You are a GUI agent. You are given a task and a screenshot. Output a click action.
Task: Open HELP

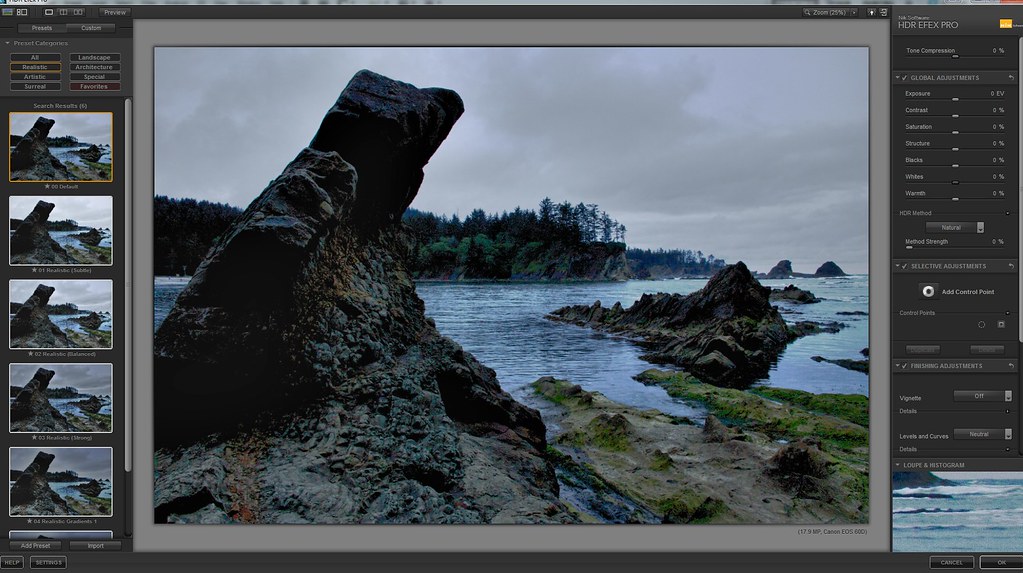click(12, 562)
